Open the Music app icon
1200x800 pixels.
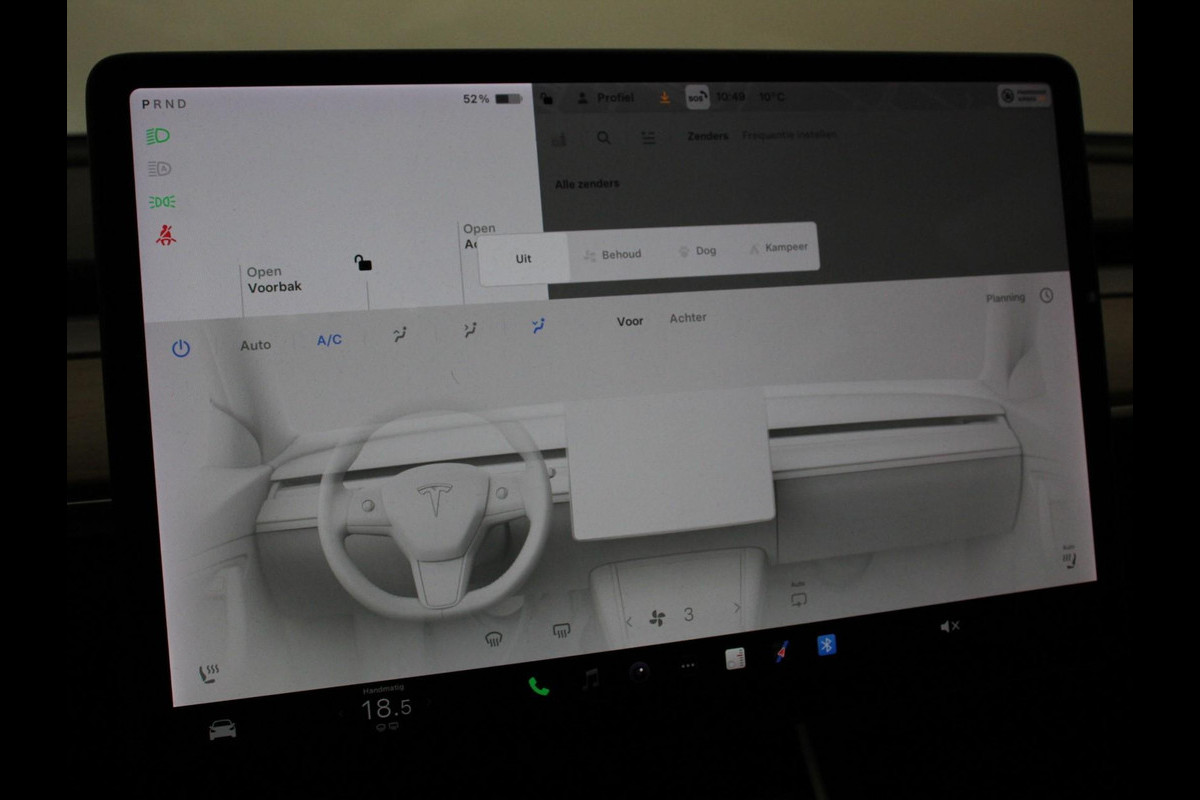[x=591, y=678]
